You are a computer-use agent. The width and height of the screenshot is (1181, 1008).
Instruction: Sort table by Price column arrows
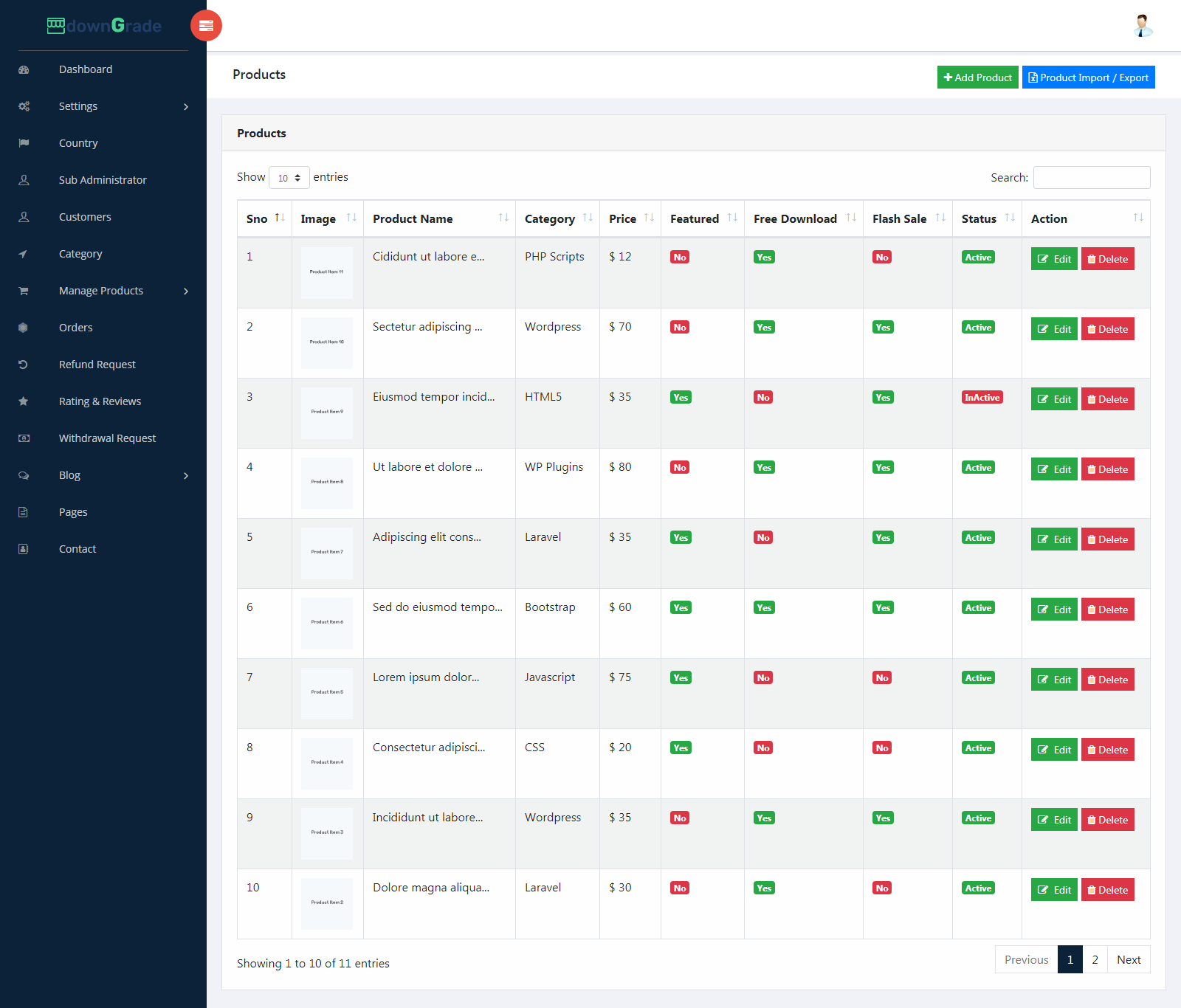pyautogui.click(x=649, y=218)
